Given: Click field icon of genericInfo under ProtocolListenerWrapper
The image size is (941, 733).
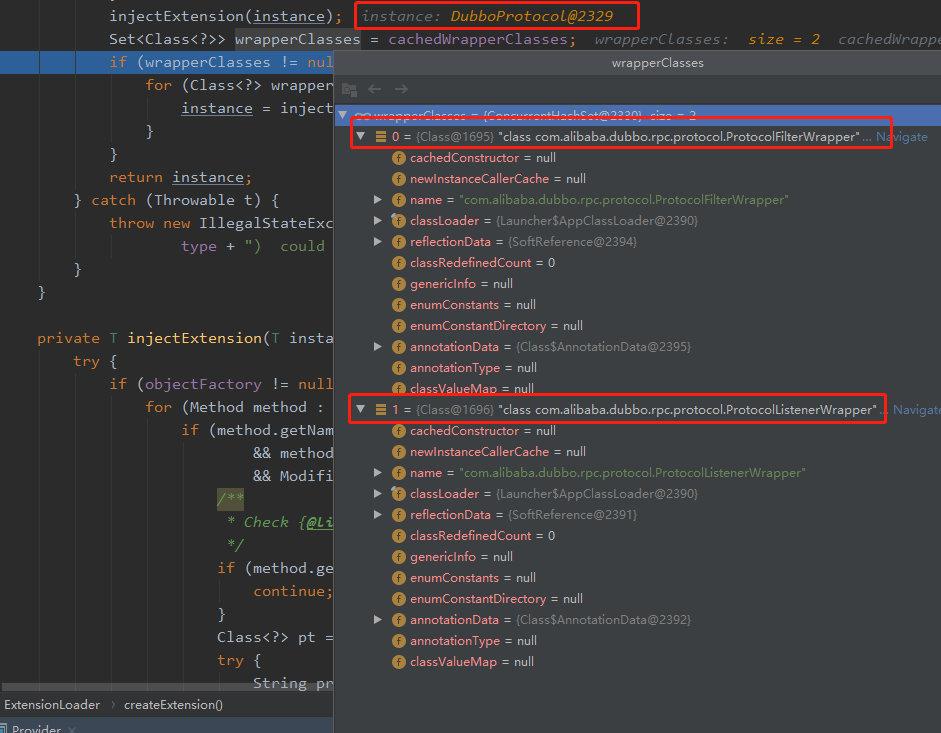Looking at the screenshot, I should [398, 557].
